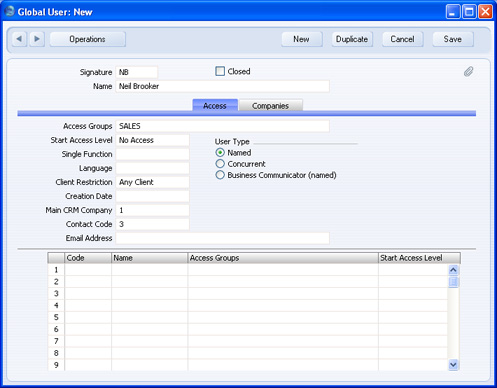The image size is (497, 388).
Task: Click the Code cell in row 1
Action: 88,270
